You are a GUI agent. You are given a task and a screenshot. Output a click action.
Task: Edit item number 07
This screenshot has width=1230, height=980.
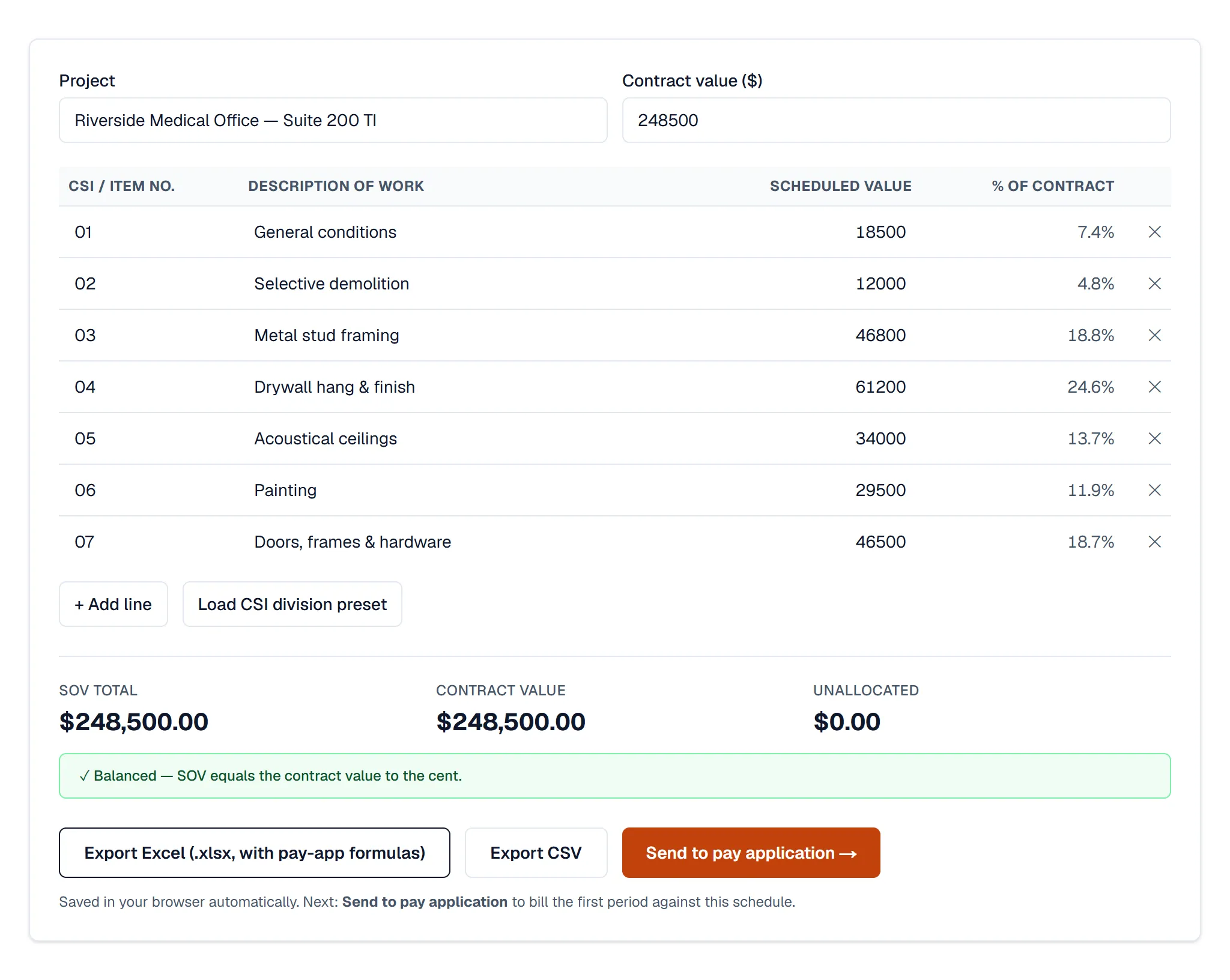[150, 542]
